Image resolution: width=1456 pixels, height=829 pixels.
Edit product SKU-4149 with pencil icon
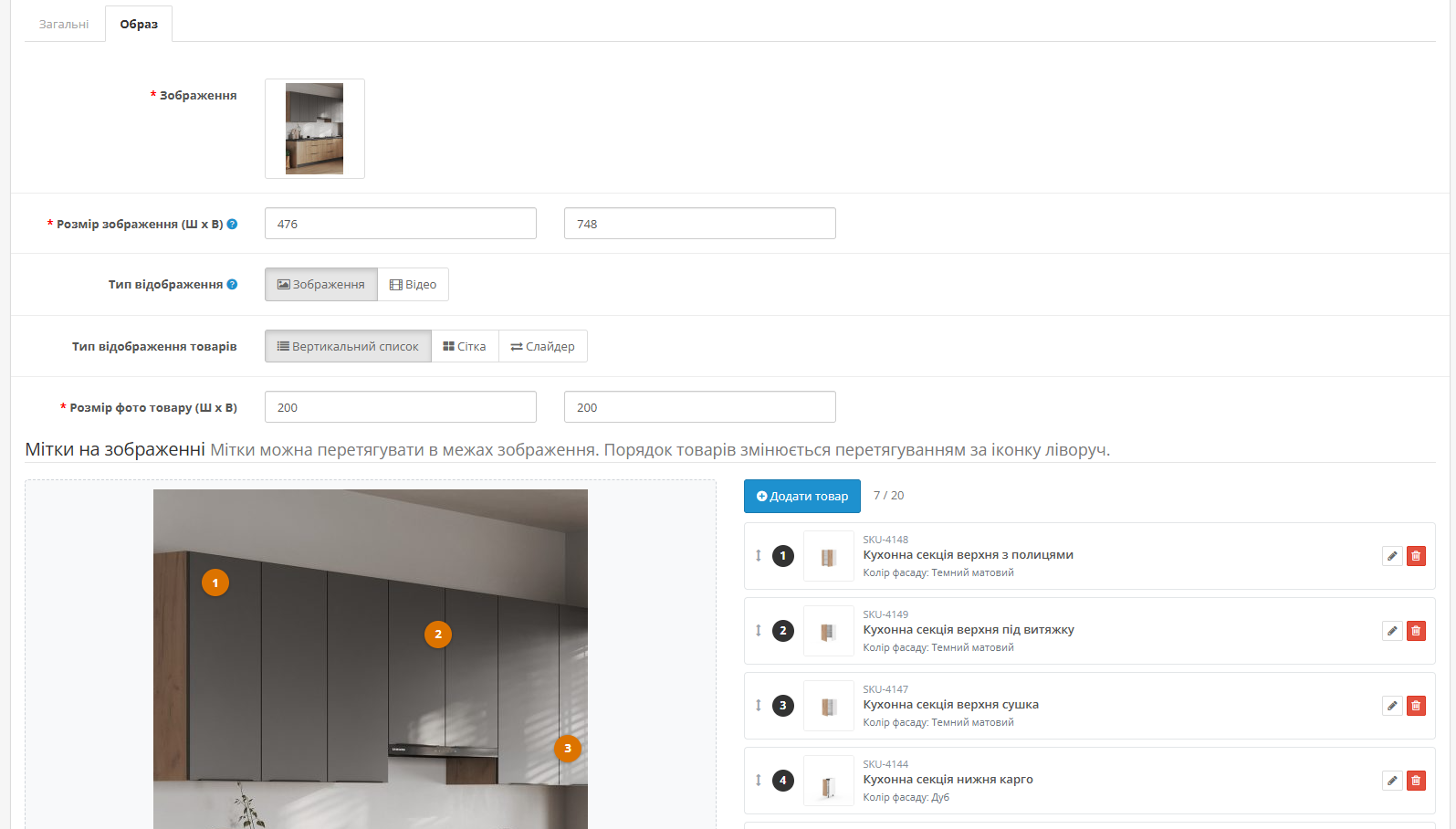(x=1392, y=631)
